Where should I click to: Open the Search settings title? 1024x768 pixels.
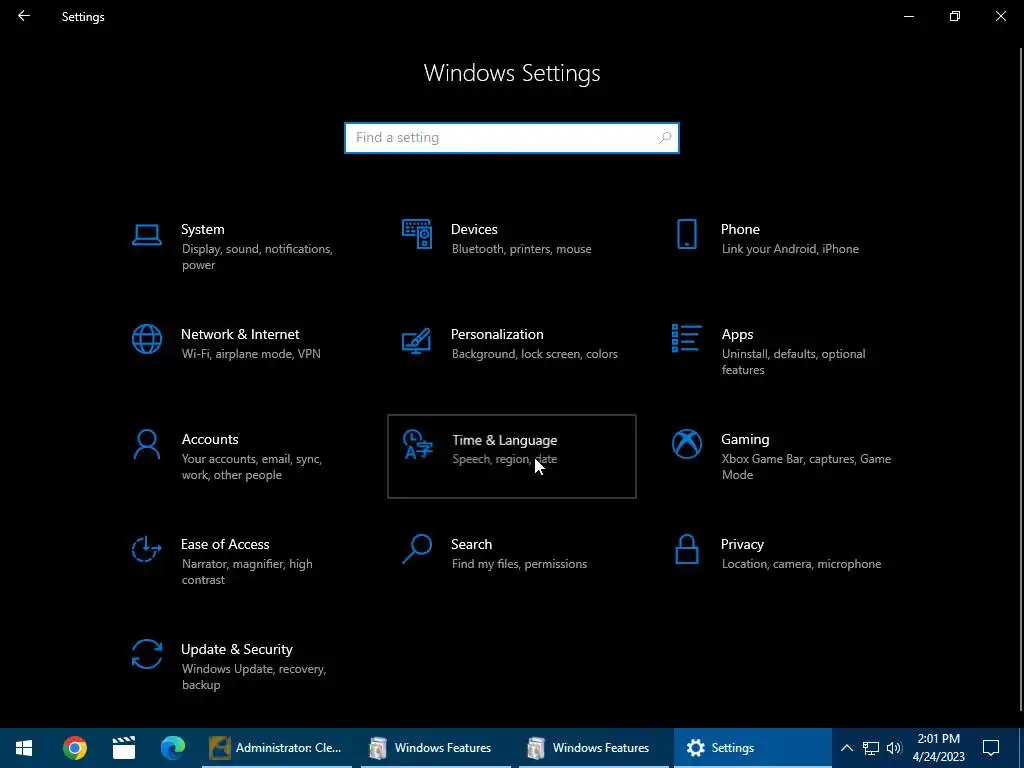click(x=472, y=545)
